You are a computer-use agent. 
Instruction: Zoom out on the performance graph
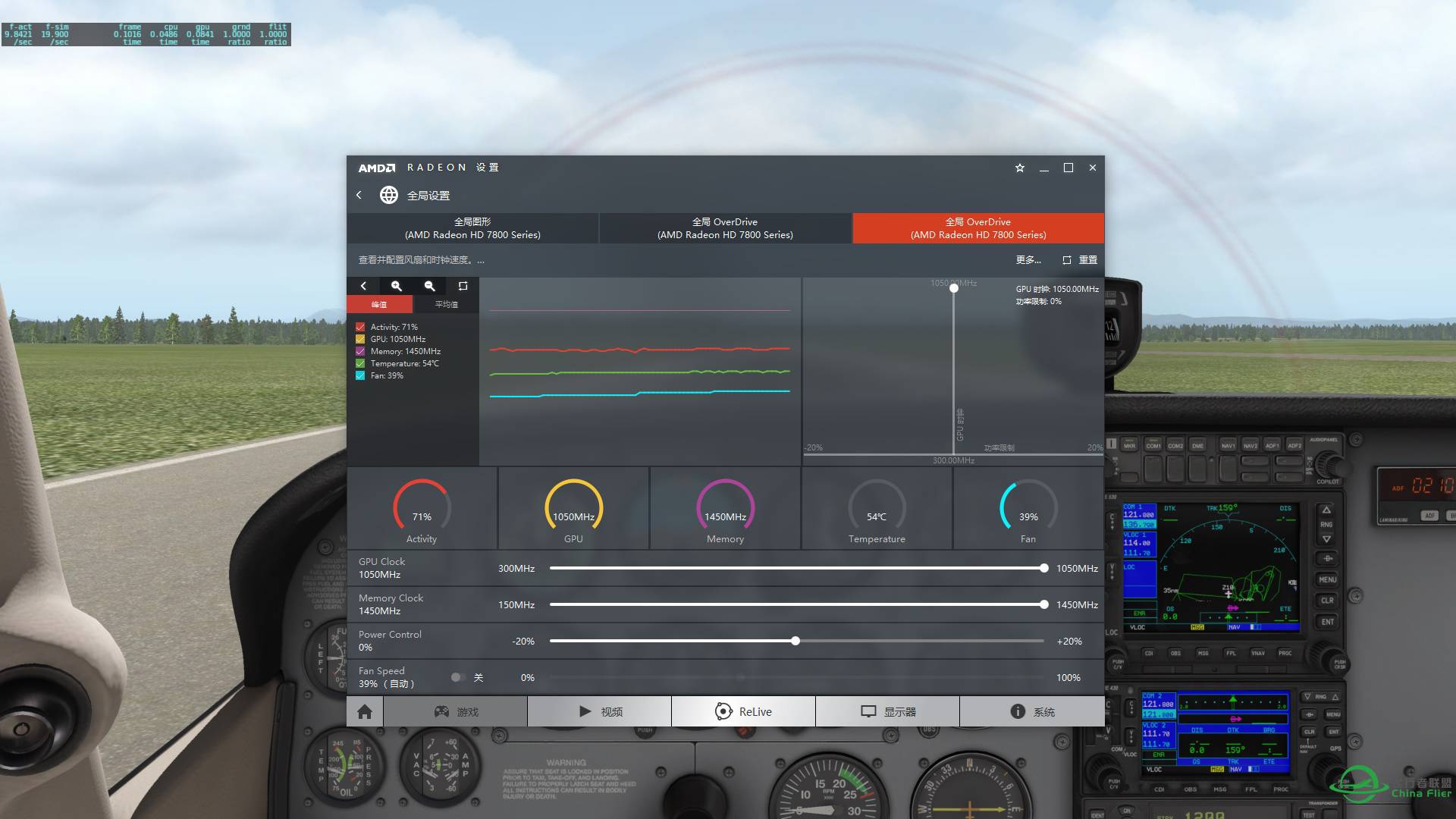click(x=429, y=286)
